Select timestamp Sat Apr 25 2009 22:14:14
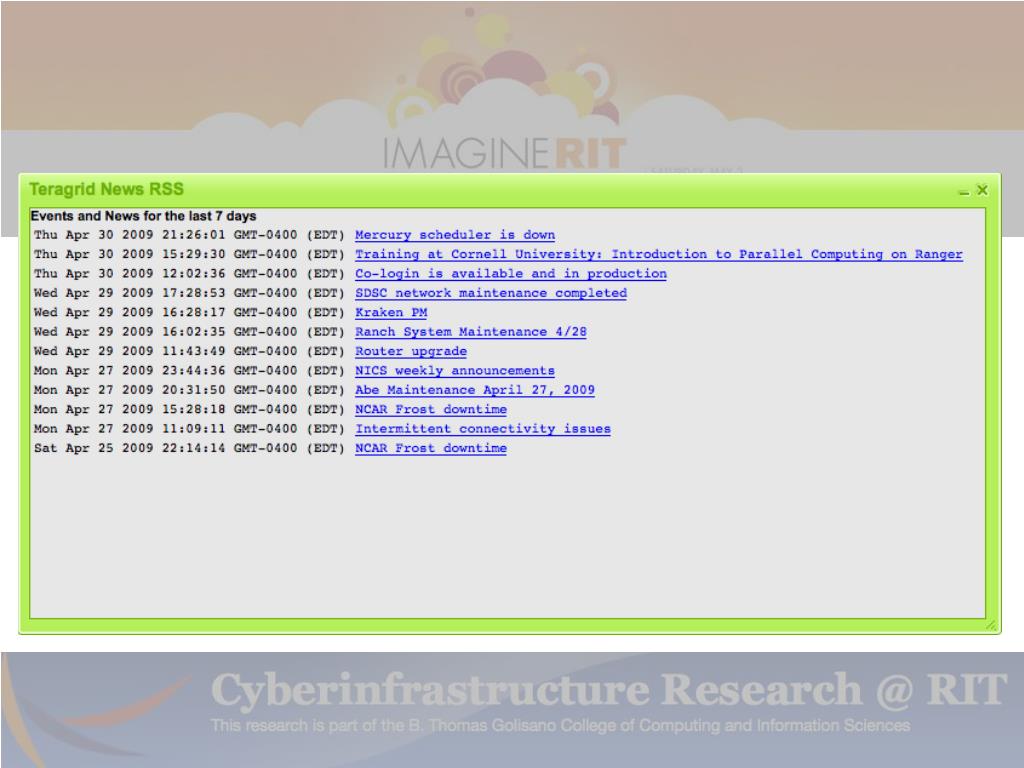1024x768 pixels. click(x=189, y=449)
